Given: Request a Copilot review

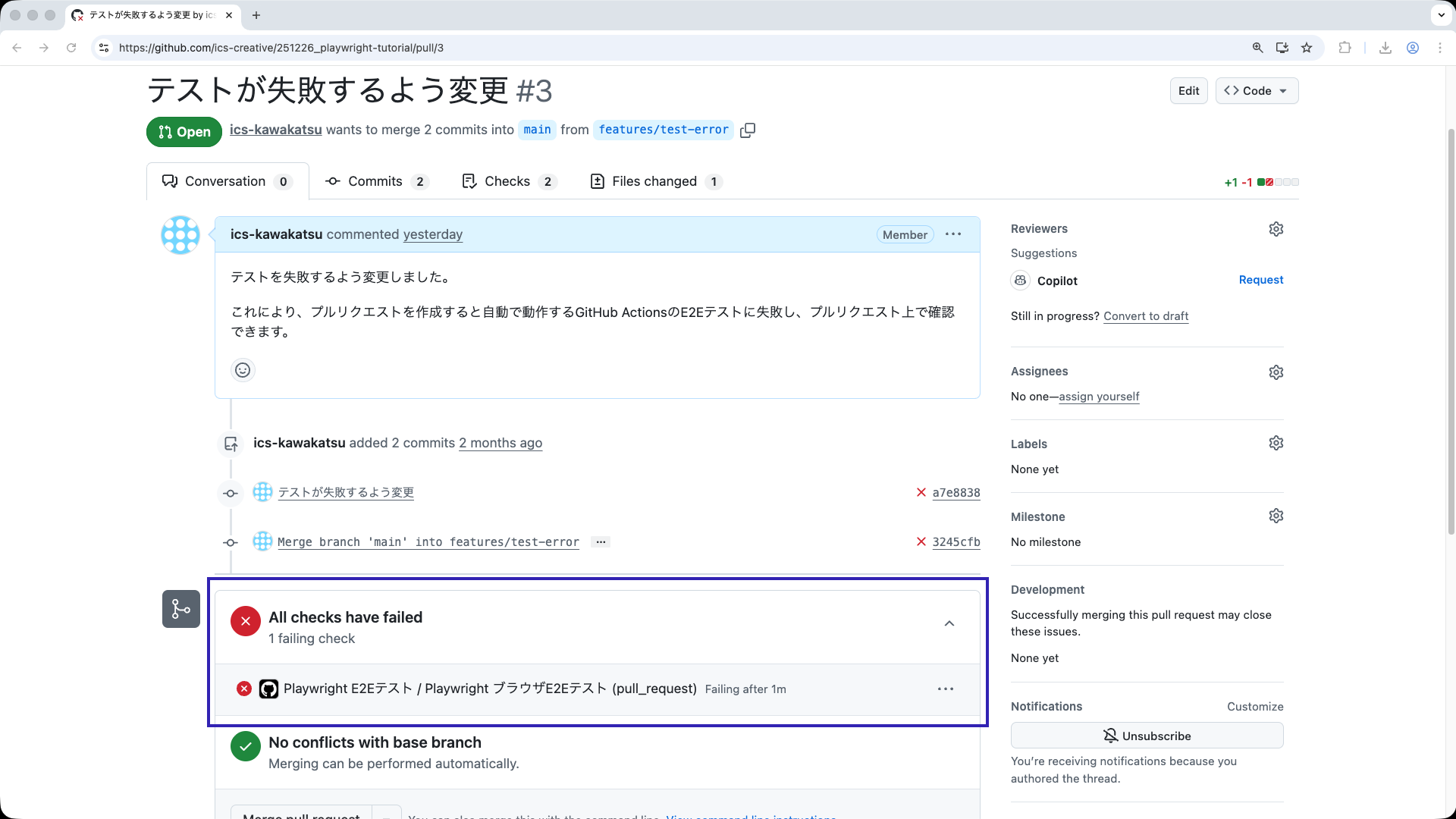Looking at the screenshot, I should 1260,280.
